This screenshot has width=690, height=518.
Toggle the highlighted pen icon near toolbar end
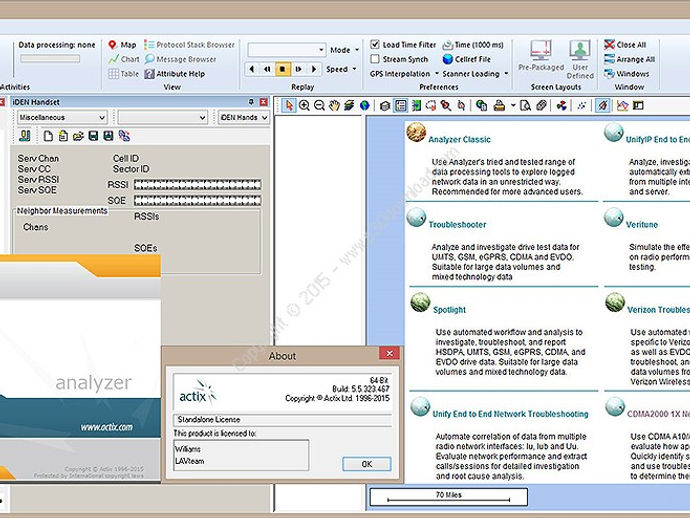click(602, 106)
